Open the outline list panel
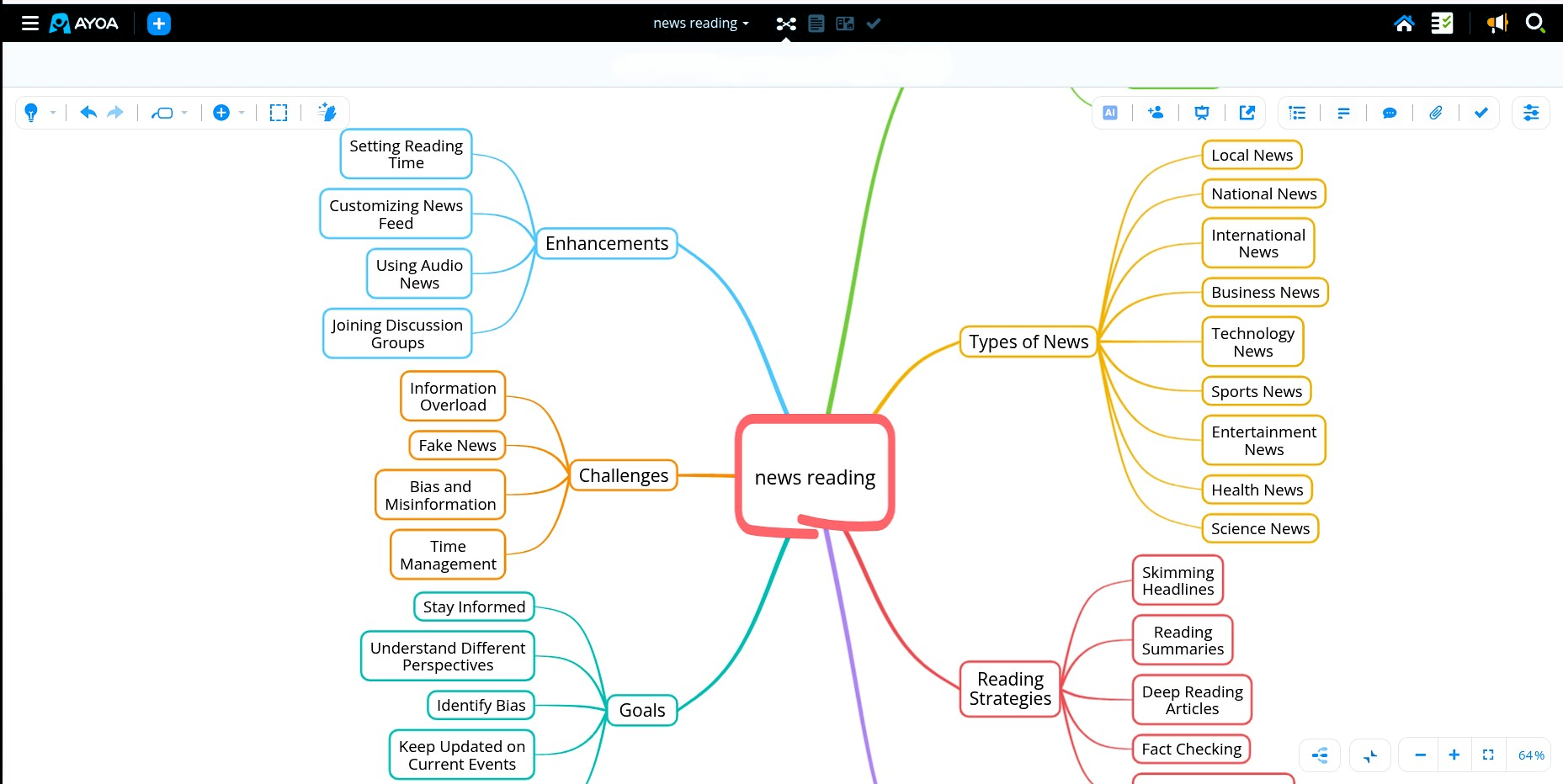Screen dimensions: 1563x784 1298,113
